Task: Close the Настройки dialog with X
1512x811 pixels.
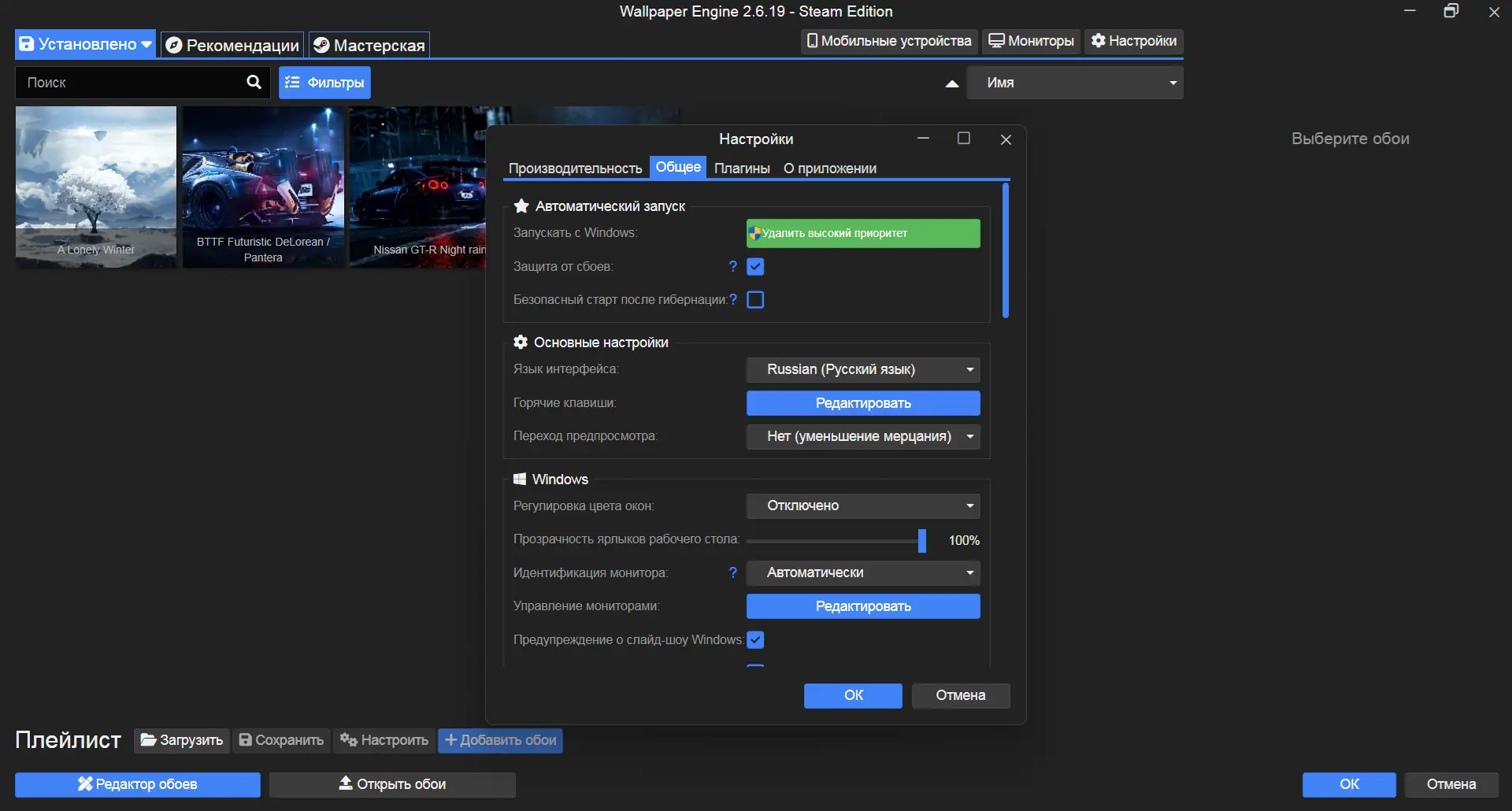Action: coord(1006,139)
